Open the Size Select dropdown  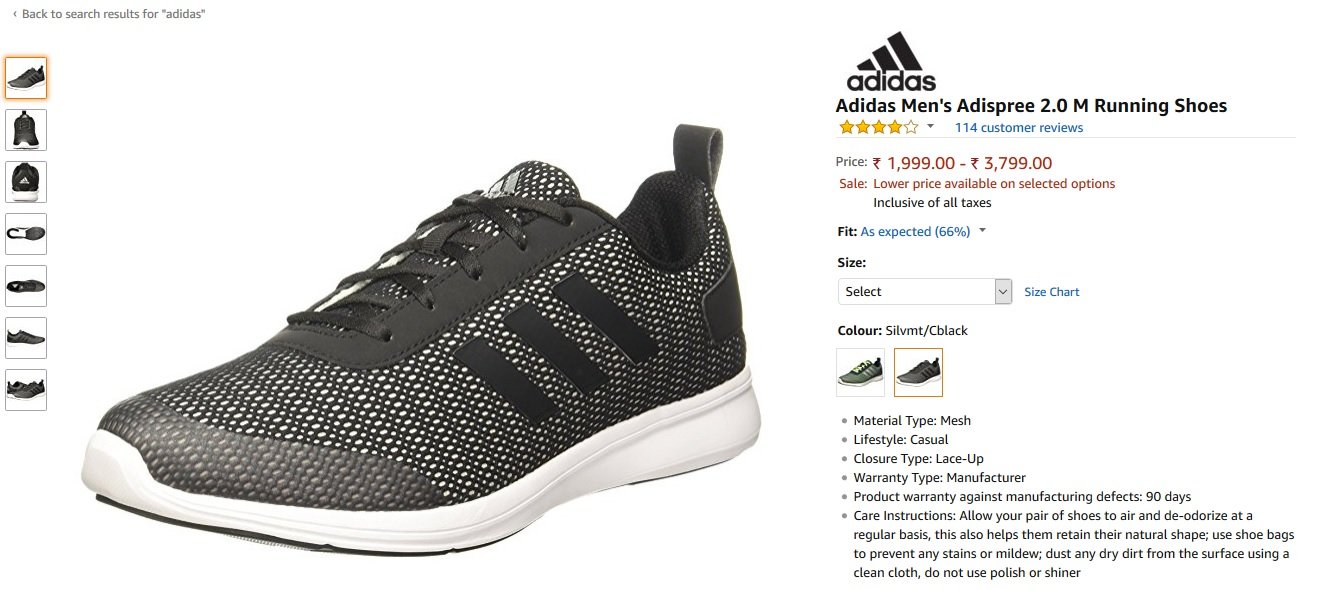click(925, 291)
